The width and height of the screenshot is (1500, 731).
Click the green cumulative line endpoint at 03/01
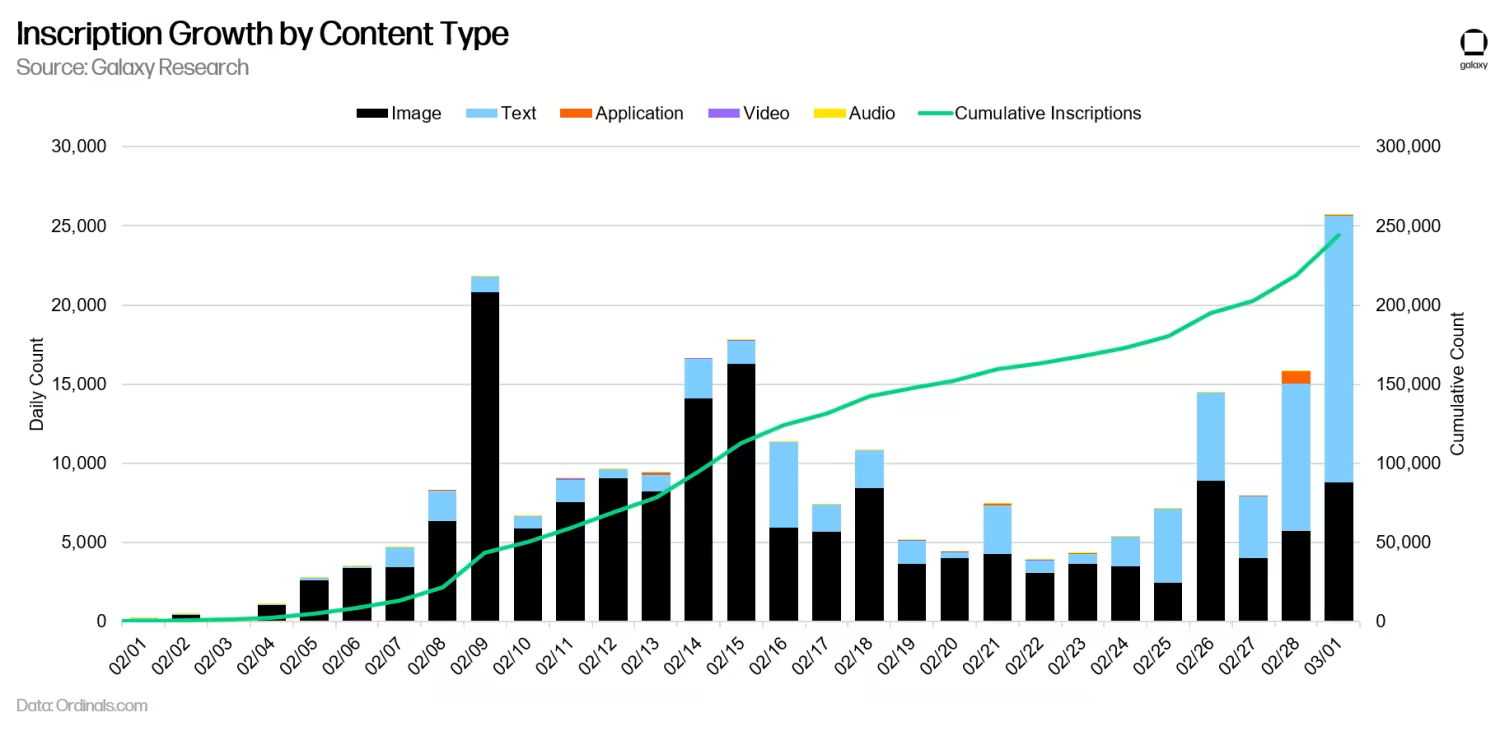coord(1338,235)
